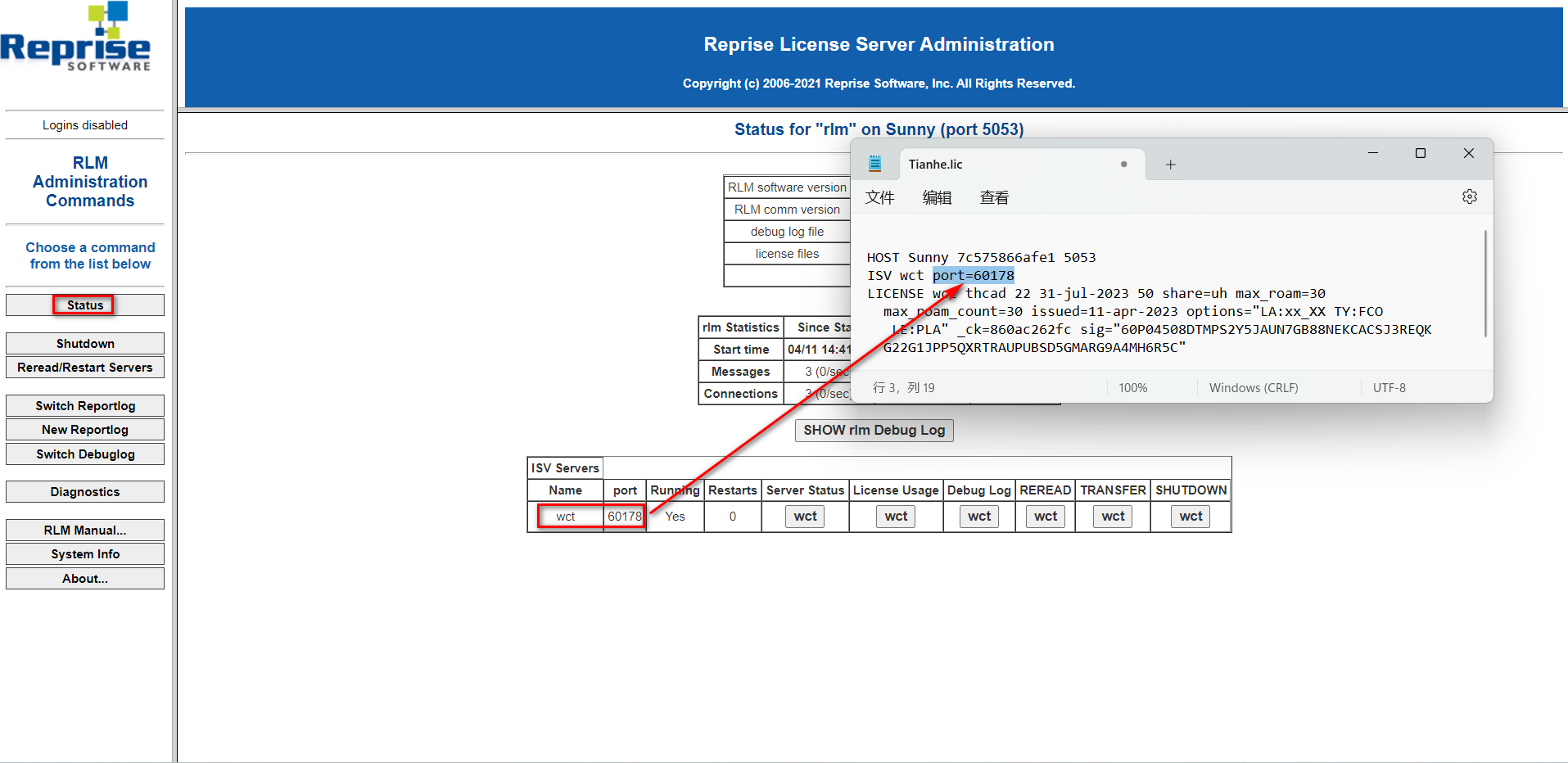Click the Shutdown command button
This screenshot has width=1568, height=763.
[85, 343]
